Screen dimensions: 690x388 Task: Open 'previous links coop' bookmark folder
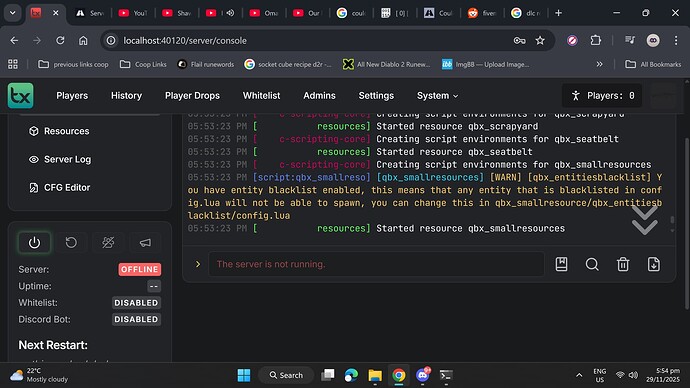(73, 64)
